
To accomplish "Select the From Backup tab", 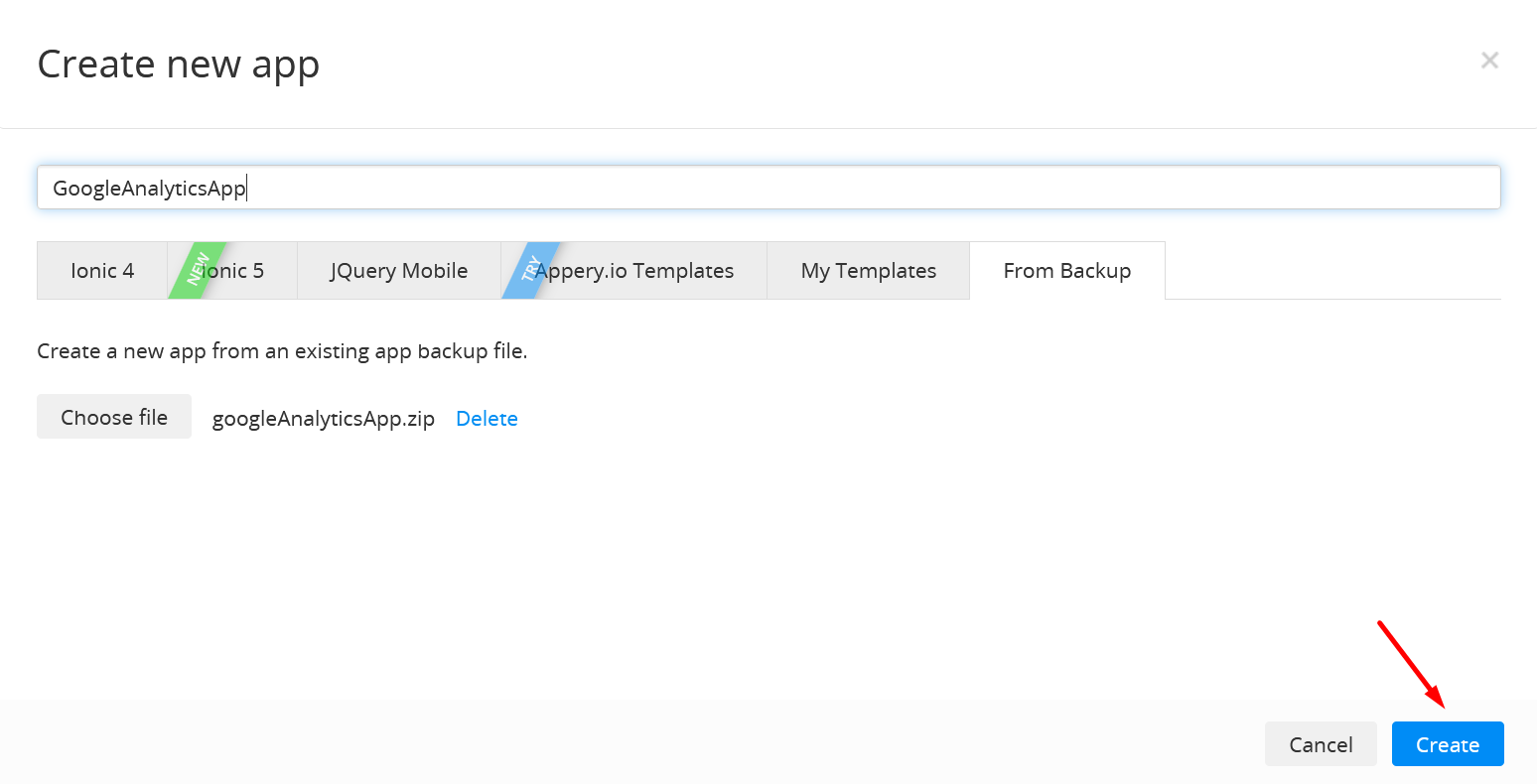I will pos(1067,271).
